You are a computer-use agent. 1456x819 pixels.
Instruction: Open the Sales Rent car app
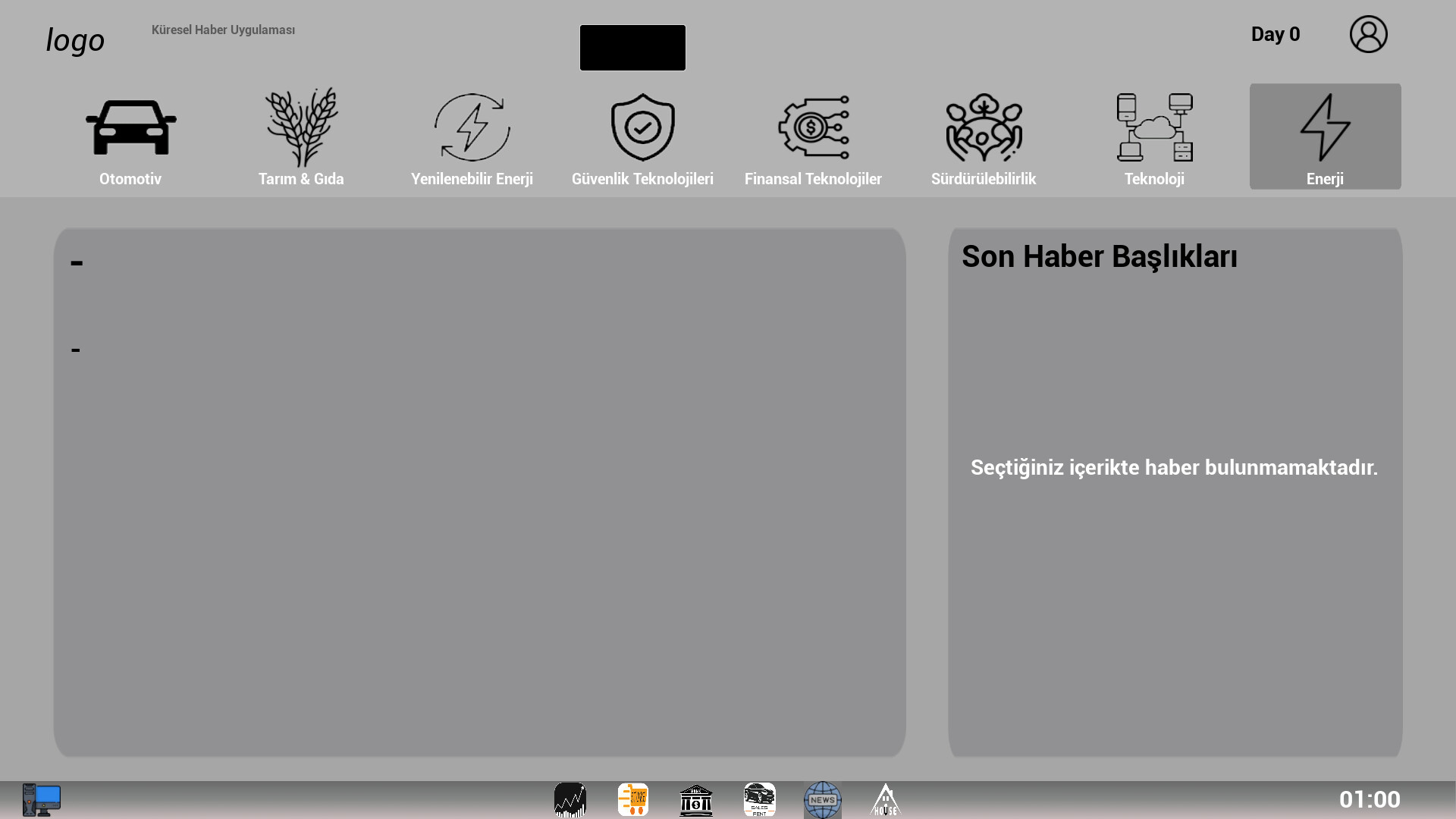pos(759,799)
